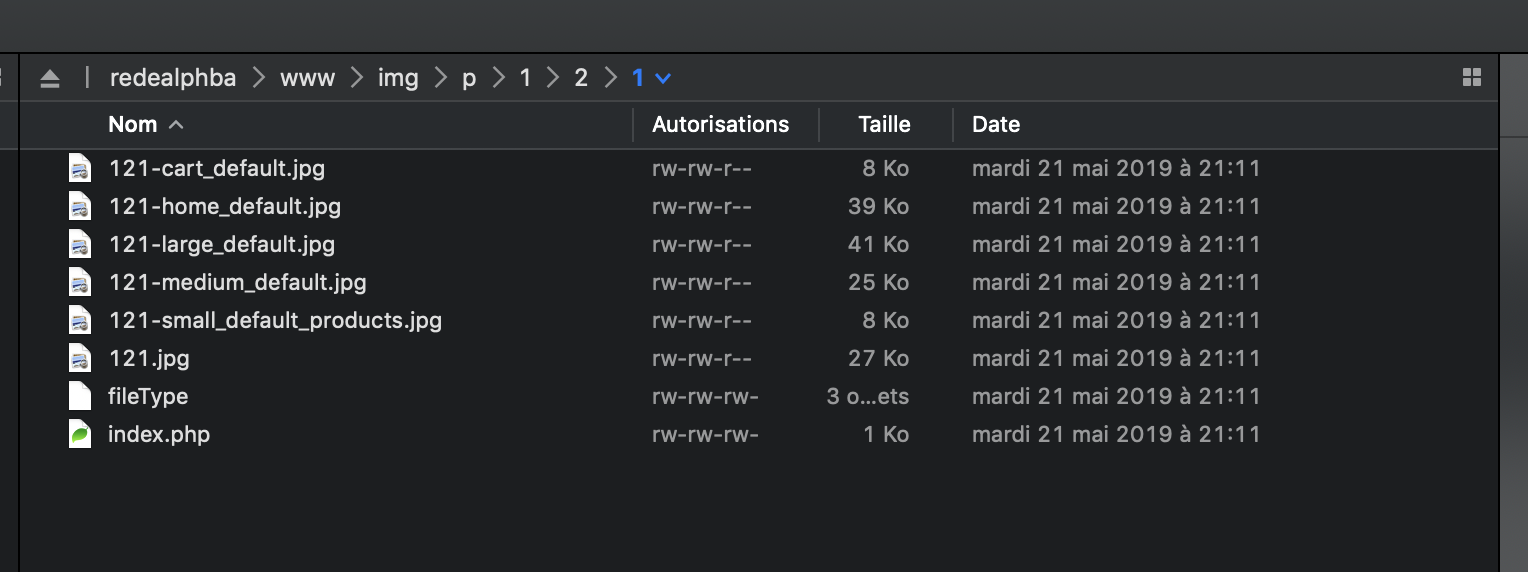
Task: Click the green leaf index.php icon
Action: tap(80, 434)
